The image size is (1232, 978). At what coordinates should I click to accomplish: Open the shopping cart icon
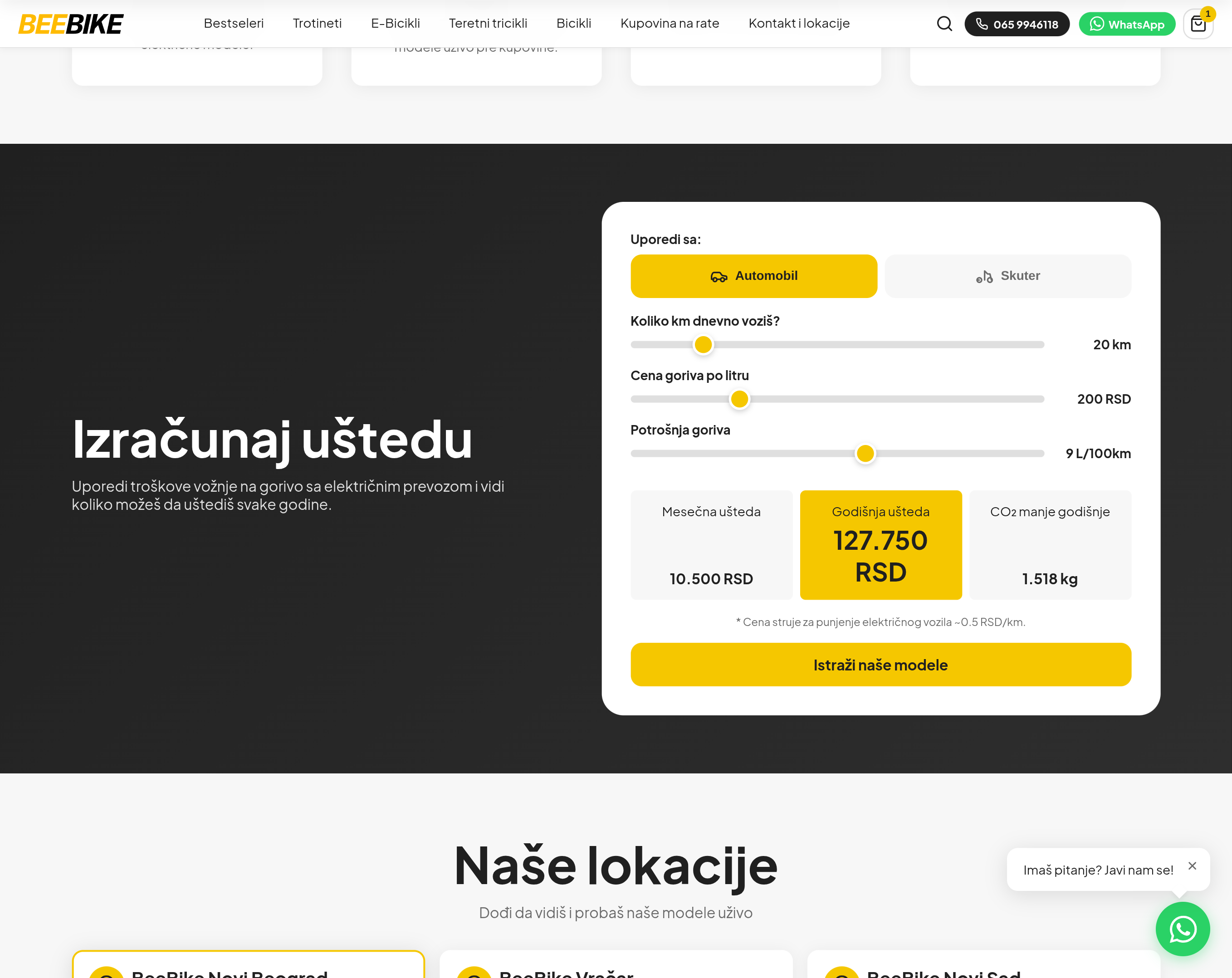pyautogui.click(x=1198, y=24)
